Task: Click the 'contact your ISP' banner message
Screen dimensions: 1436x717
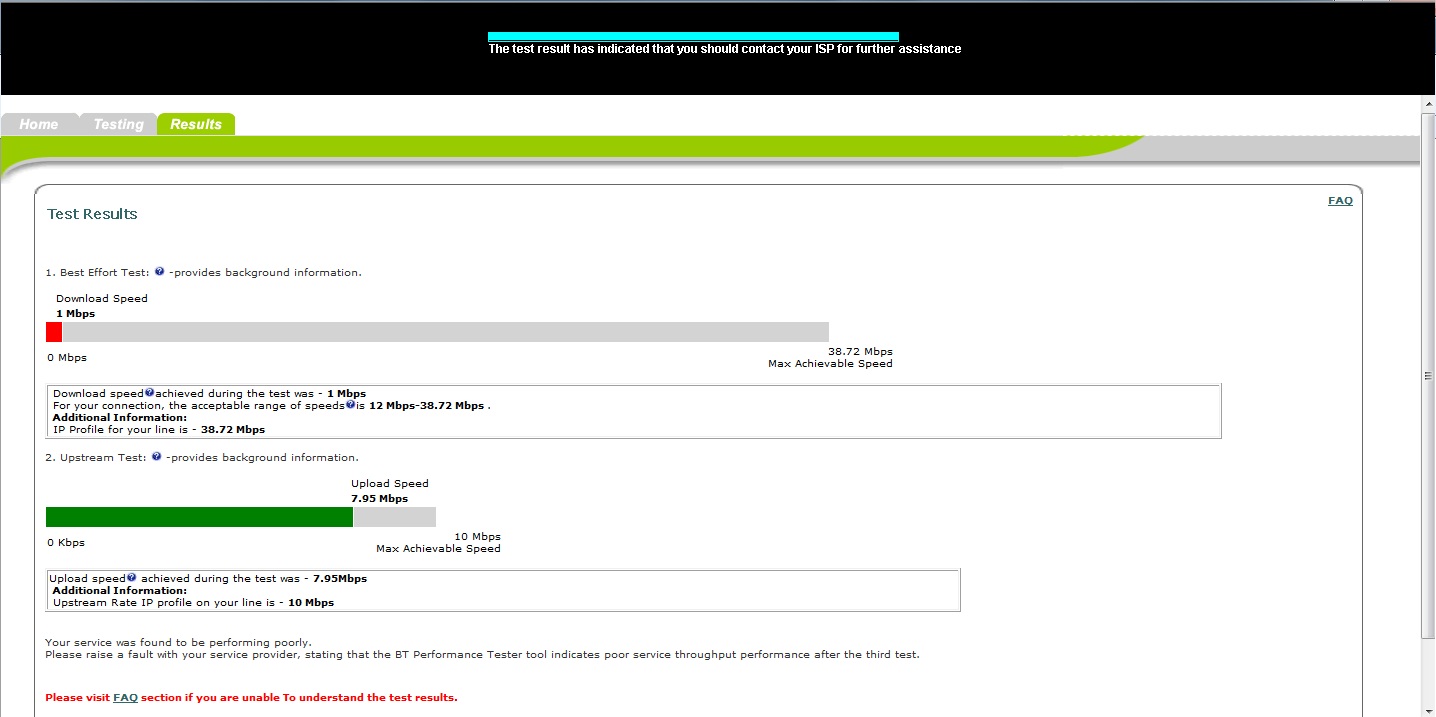Action: [x=724, y=49]
